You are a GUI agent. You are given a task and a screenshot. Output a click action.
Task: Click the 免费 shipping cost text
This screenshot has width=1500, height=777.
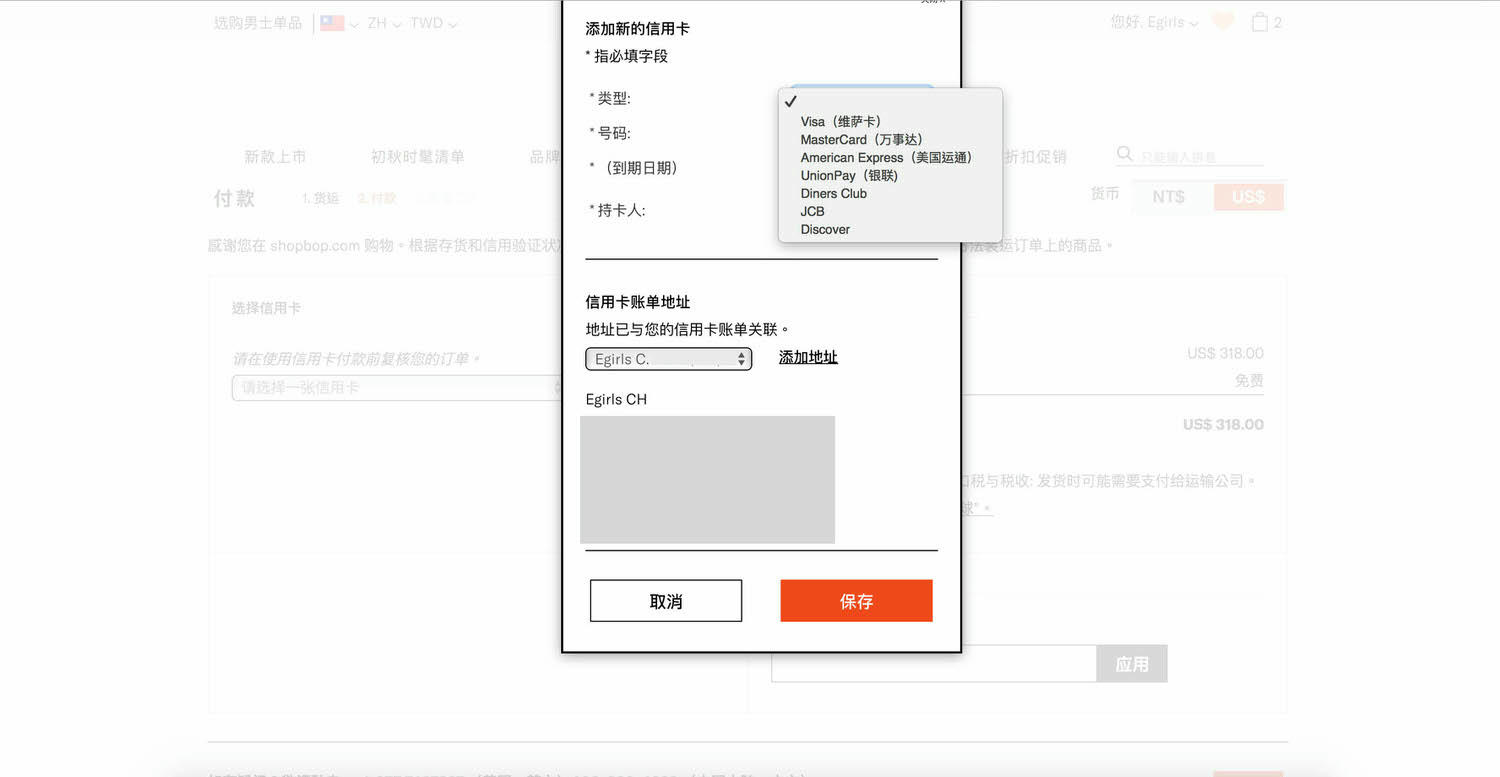point(1249,381)
